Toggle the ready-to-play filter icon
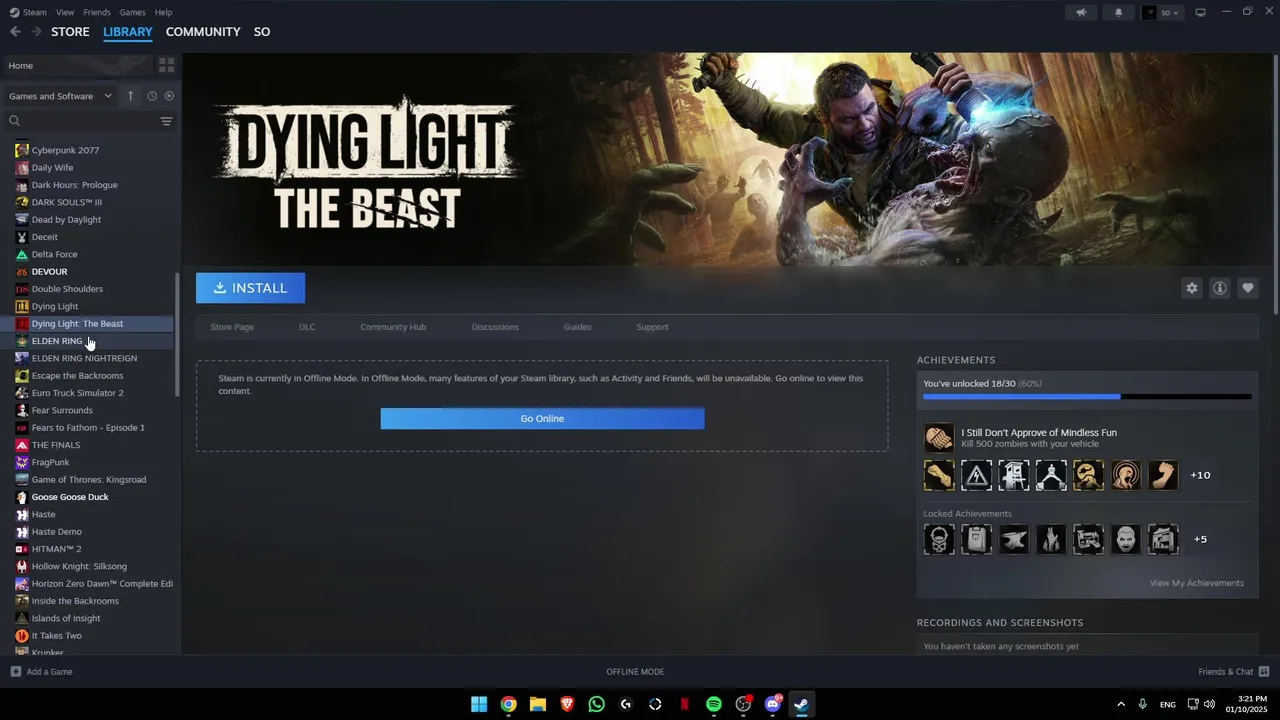This screenshot has height=720, width=1280. coord(169,96)
